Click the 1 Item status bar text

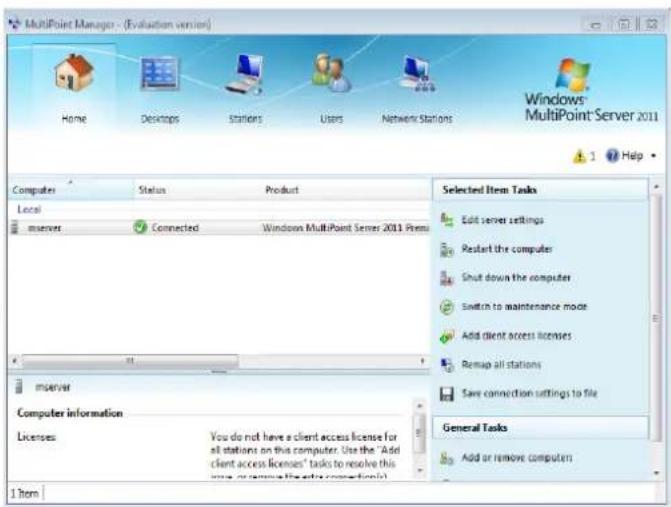pos(25,493)
